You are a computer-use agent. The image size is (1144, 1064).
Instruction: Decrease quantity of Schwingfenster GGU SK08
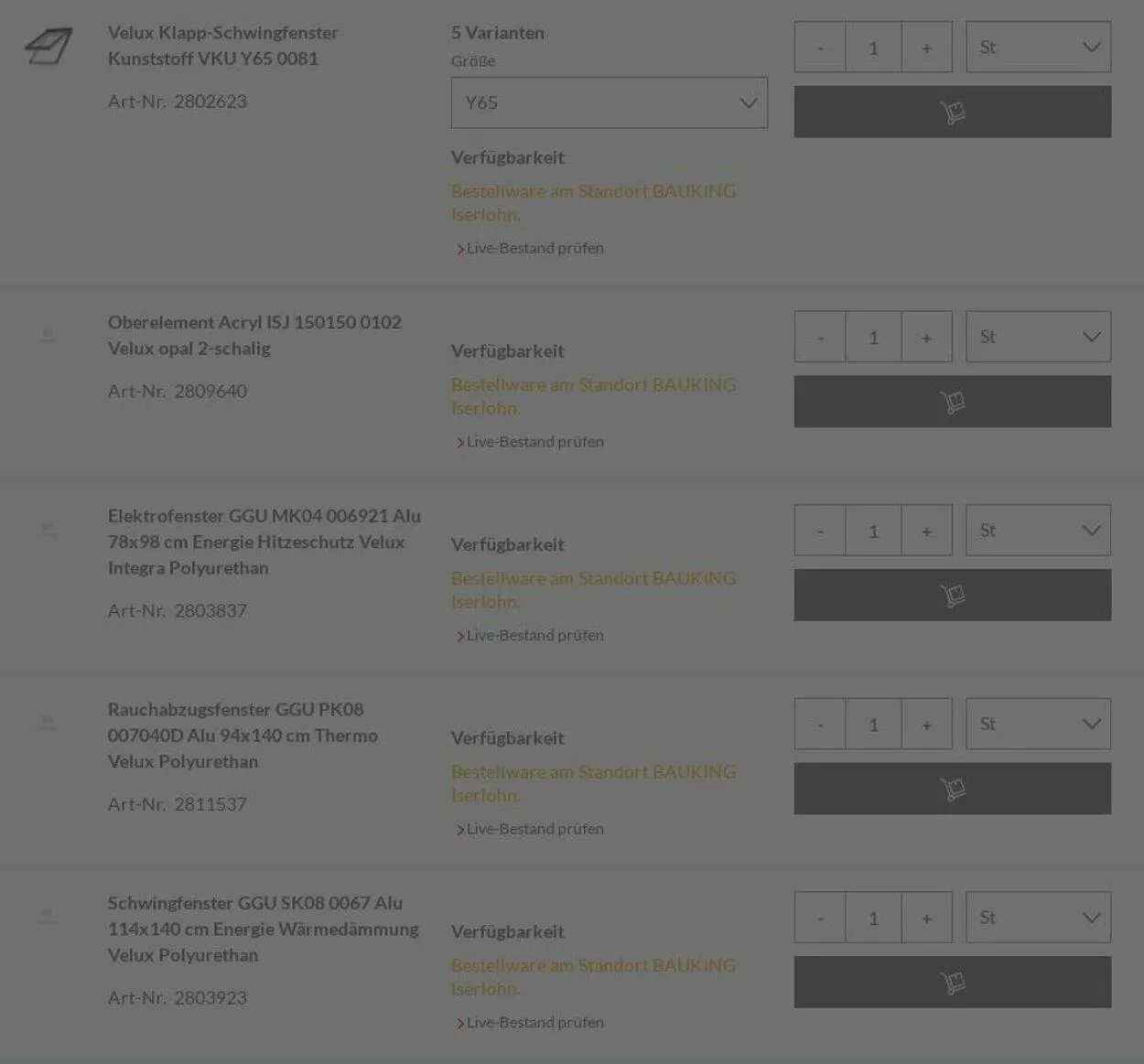tap(820, 918)
